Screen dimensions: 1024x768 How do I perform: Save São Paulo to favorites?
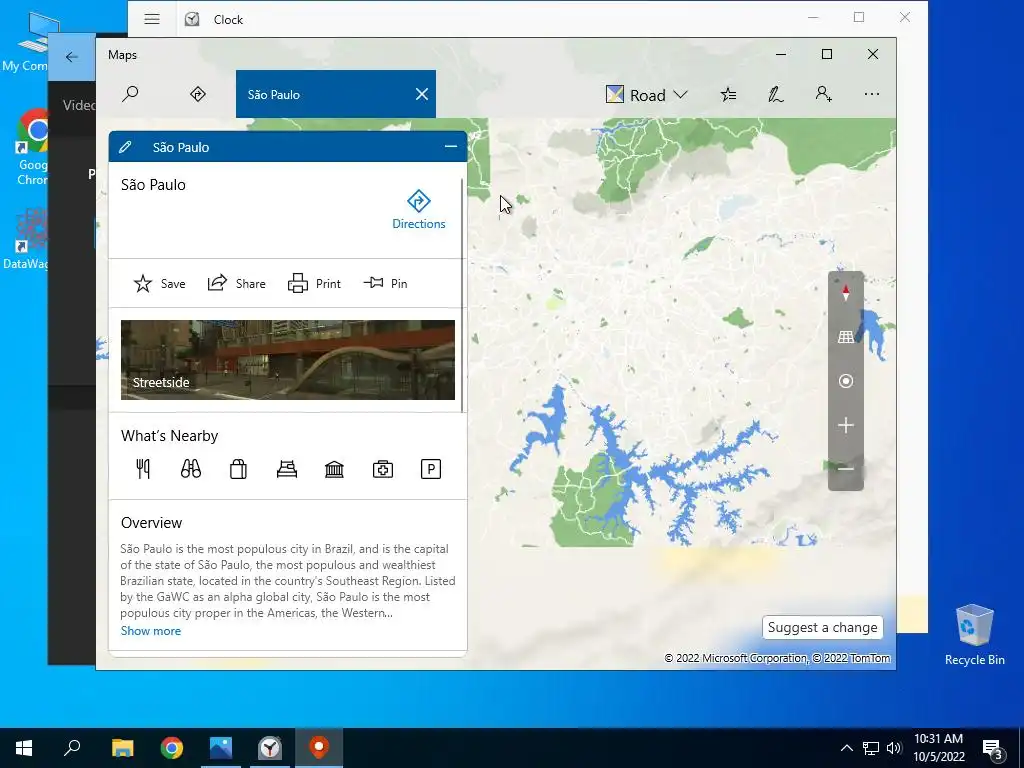click(x=159, y=283)
